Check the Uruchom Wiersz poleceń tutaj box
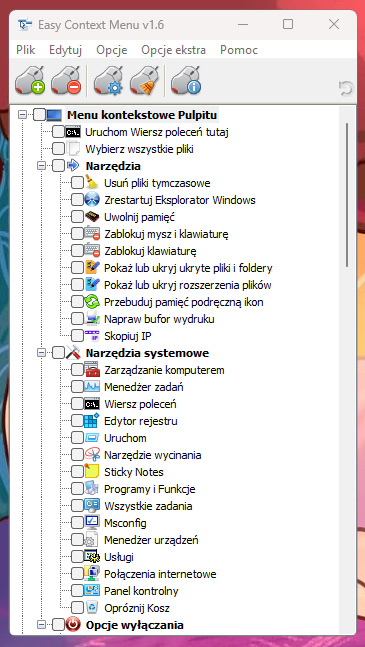The image size is (365, 647). tap(59, 132)
